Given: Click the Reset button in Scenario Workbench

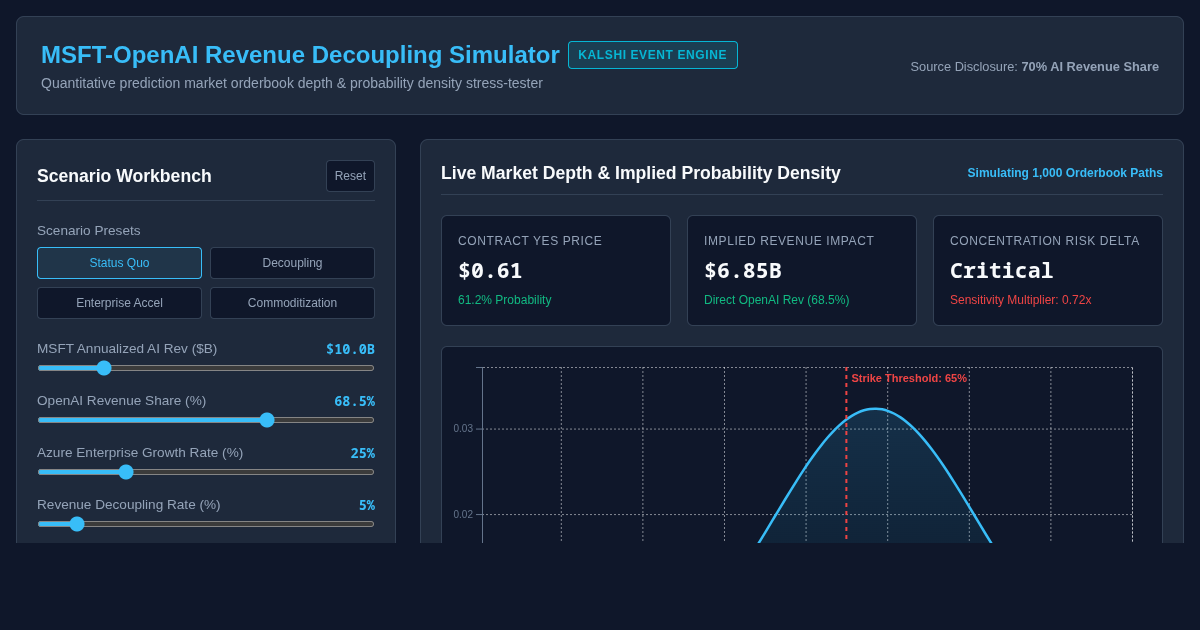Looking at the screenshot, I should (350, 176).
